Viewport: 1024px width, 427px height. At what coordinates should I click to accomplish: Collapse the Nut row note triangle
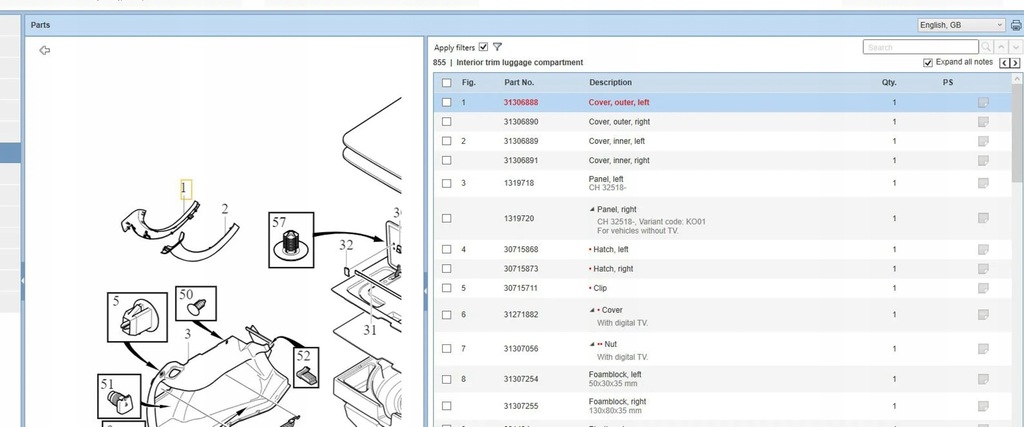pos(592,344)
